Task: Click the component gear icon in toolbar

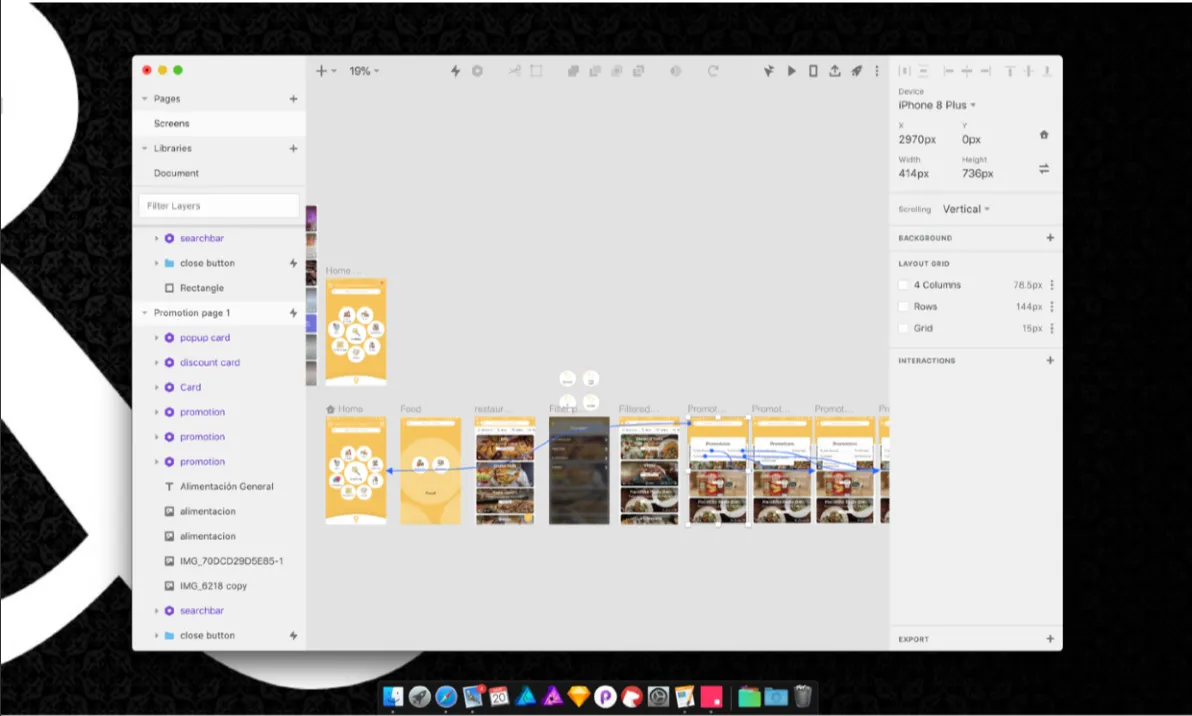Action: pos(477,71)
